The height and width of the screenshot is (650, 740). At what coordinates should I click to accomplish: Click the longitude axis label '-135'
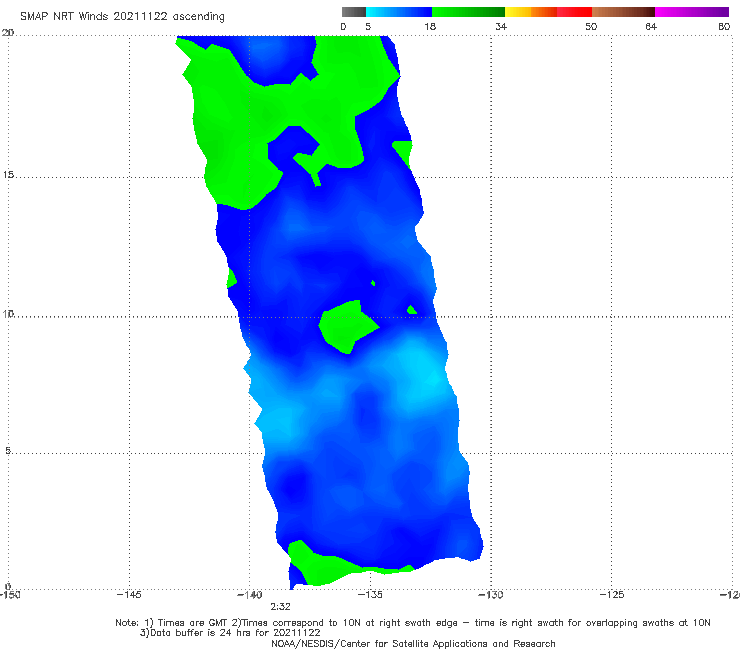click(370, 595)
